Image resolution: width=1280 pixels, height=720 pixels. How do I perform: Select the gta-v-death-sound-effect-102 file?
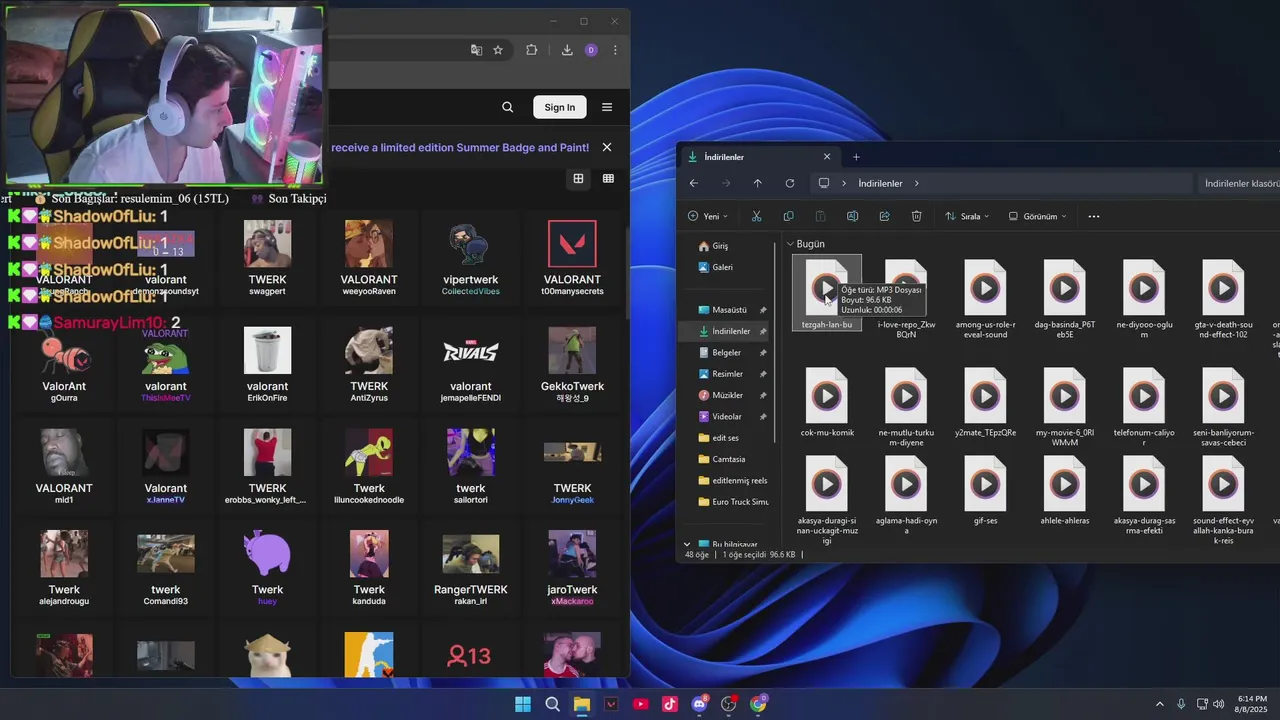coord(1223,298)
